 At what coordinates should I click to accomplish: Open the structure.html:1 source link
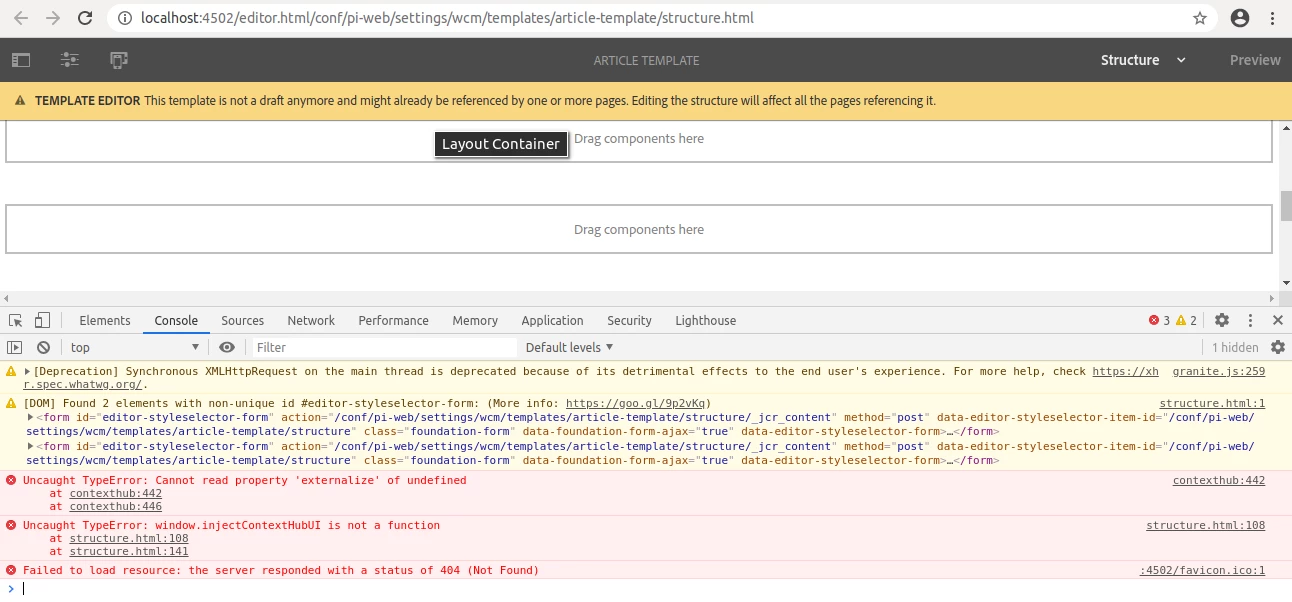[x=1212, y=404]
